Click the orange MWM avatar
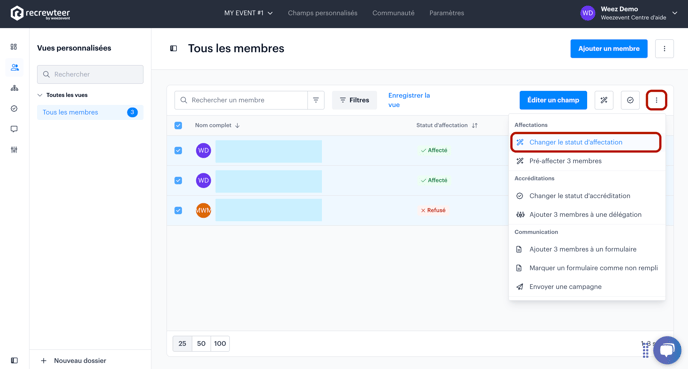 [203, 210]
